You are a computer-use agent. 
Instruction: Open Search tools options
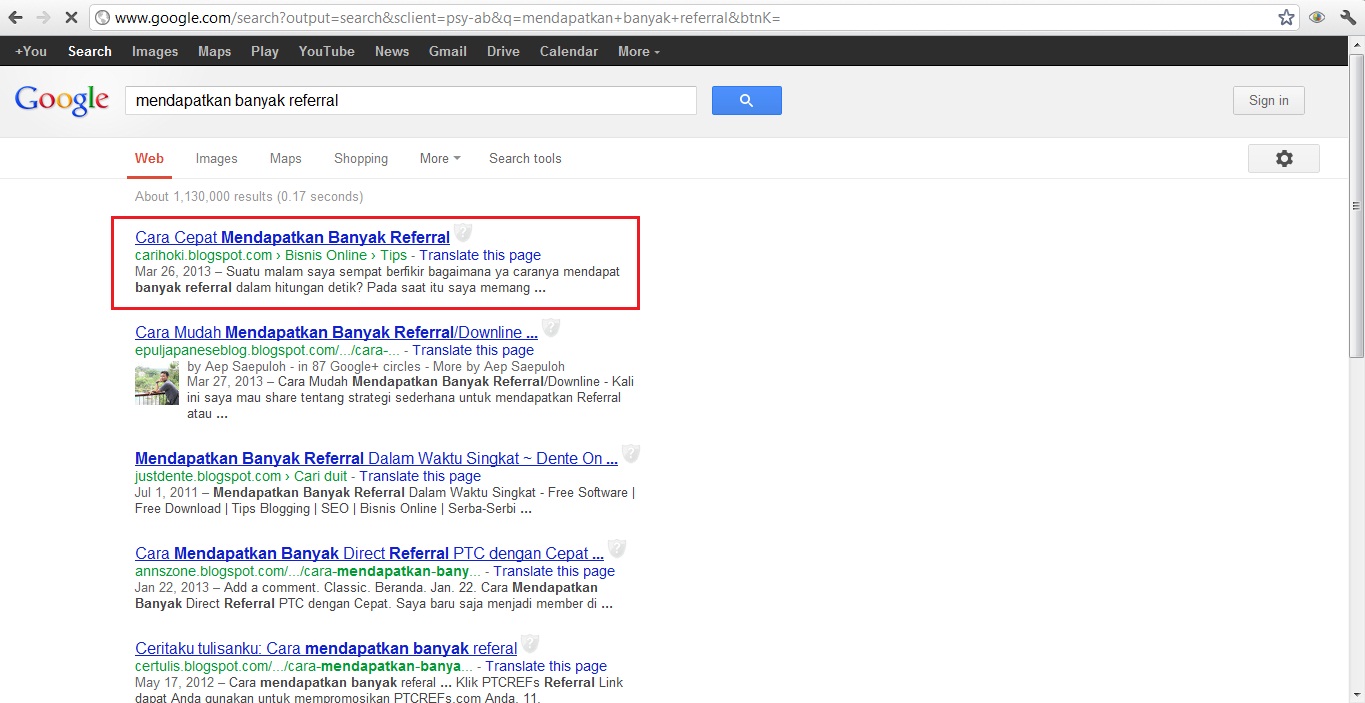(525, 158)
